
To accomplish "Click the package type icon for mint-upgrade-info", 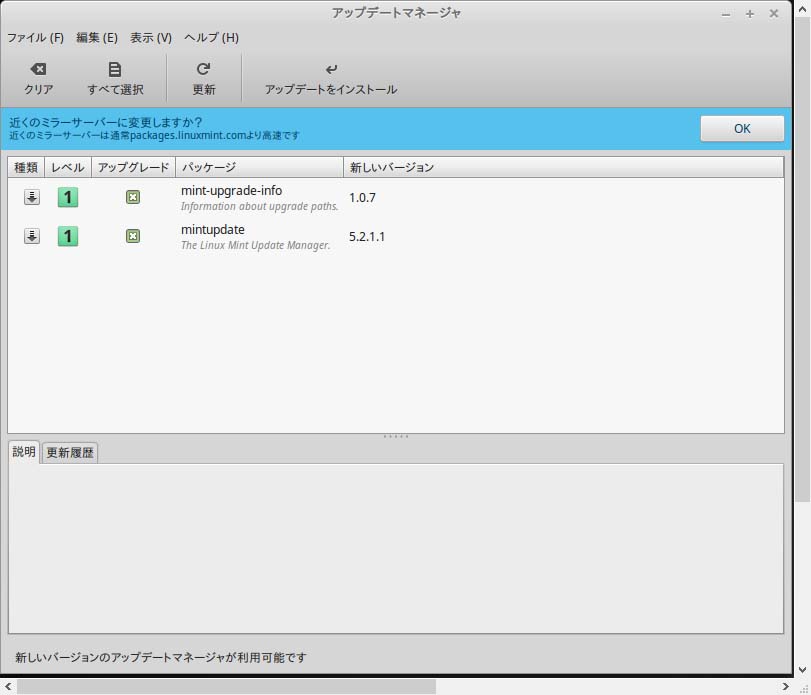I will (x=30, y=197).
